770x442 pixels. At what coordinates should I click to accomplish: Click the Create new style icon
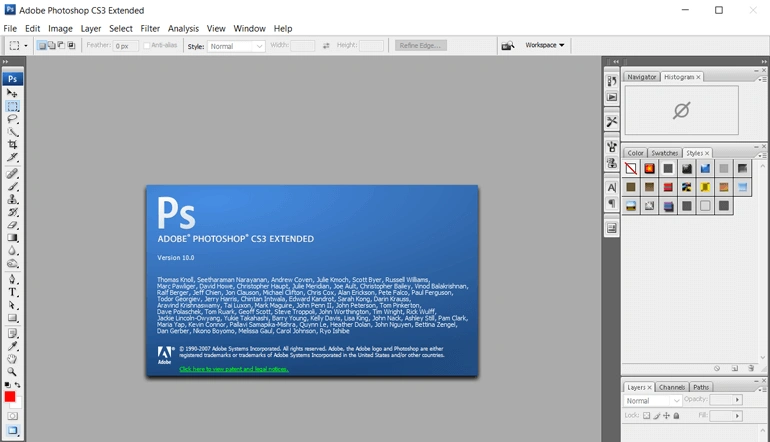coord(735,368)
